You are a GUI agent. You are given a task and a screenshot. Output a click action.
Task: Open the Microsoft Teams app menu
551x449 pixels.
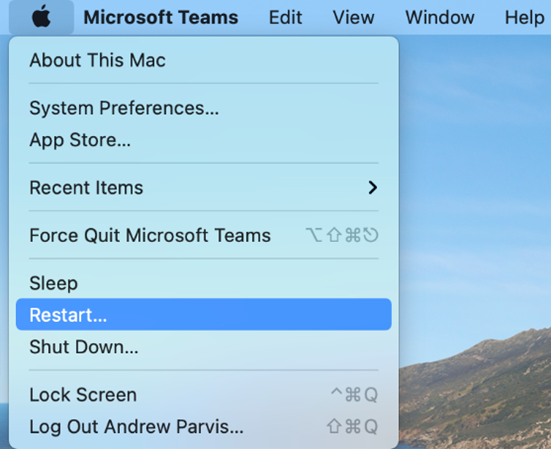tap(161, 17)
